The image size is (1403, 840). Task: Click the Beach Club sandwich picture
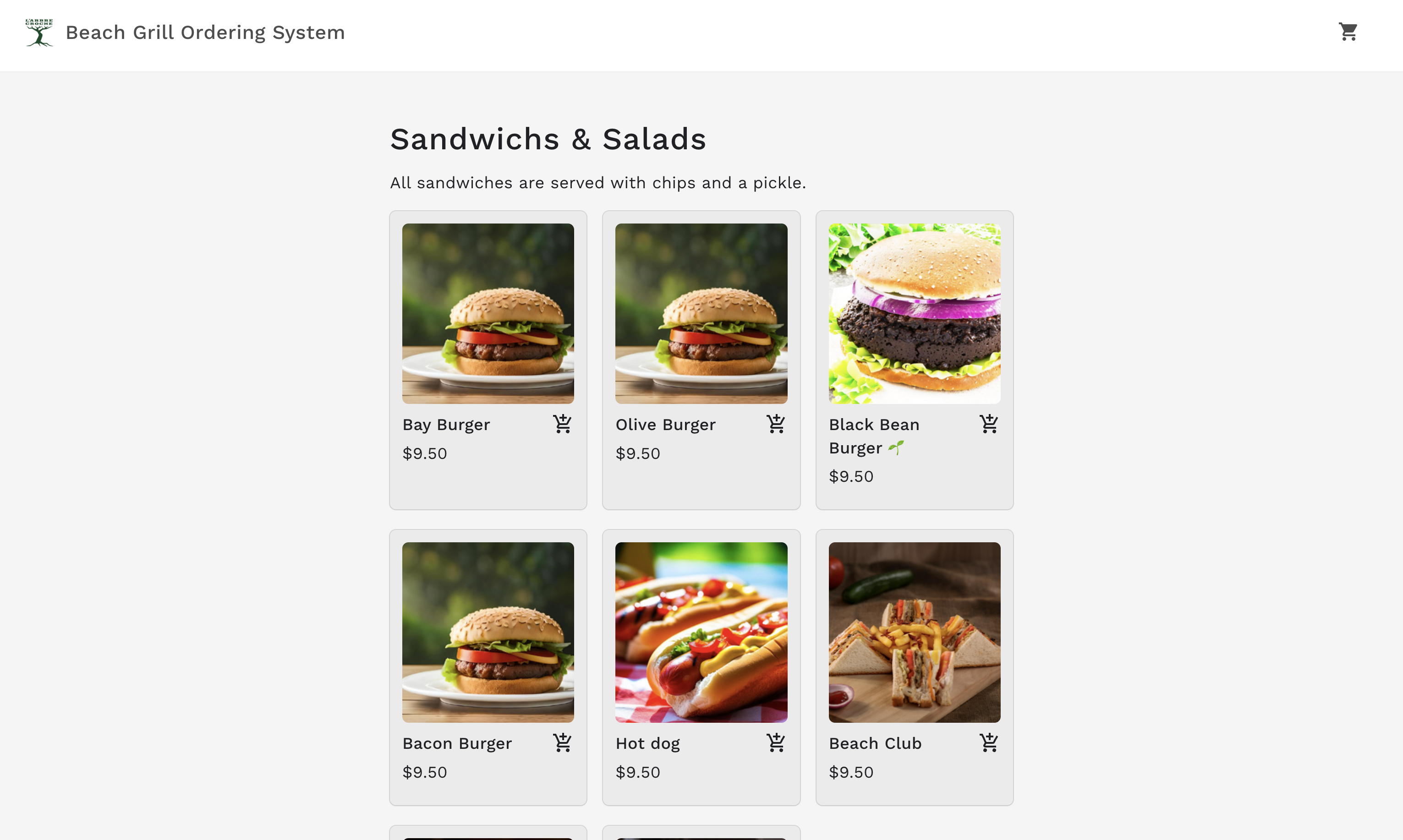click(914, 632)
